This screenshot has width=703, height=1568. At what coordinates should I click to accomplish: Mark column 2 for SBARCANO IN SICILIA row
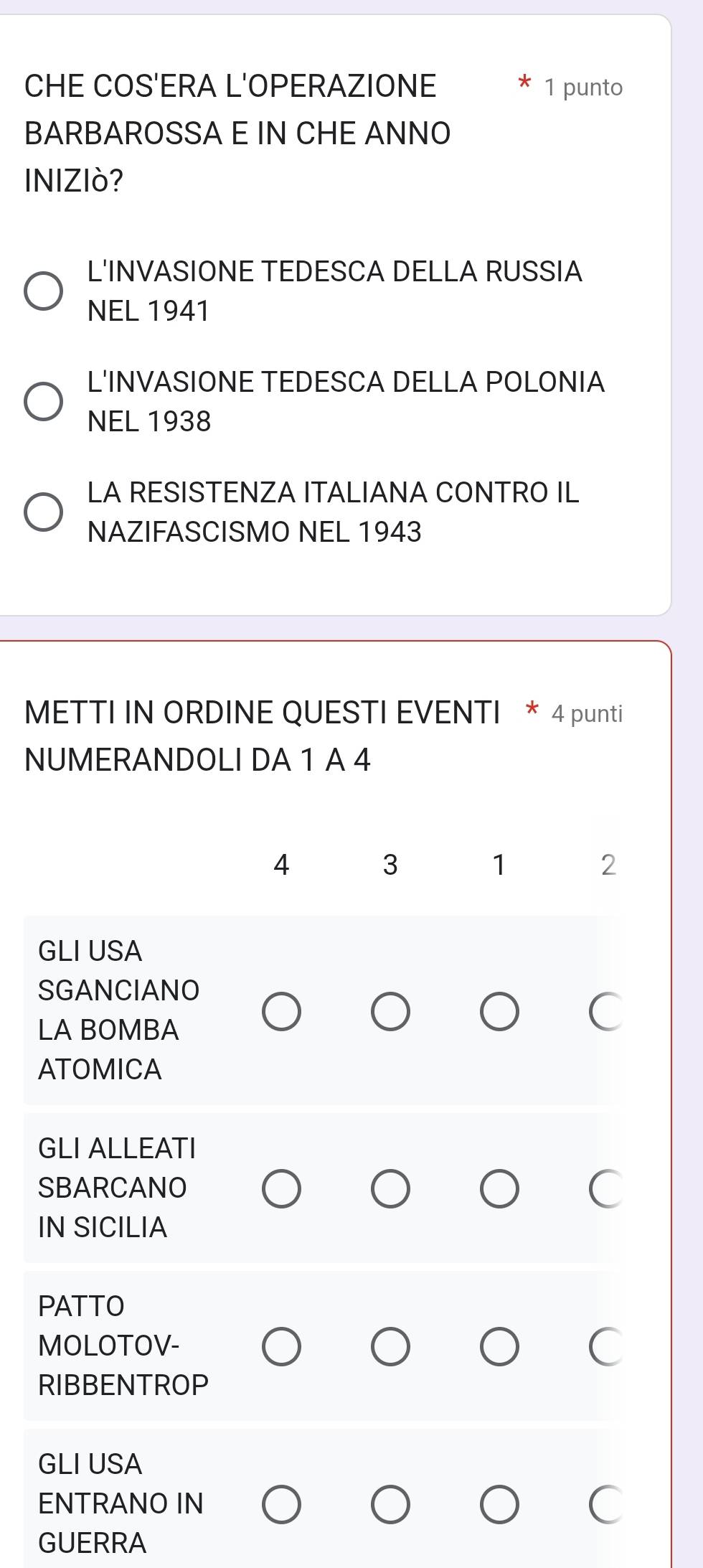pyautogui.click(x=608, y=1189)
